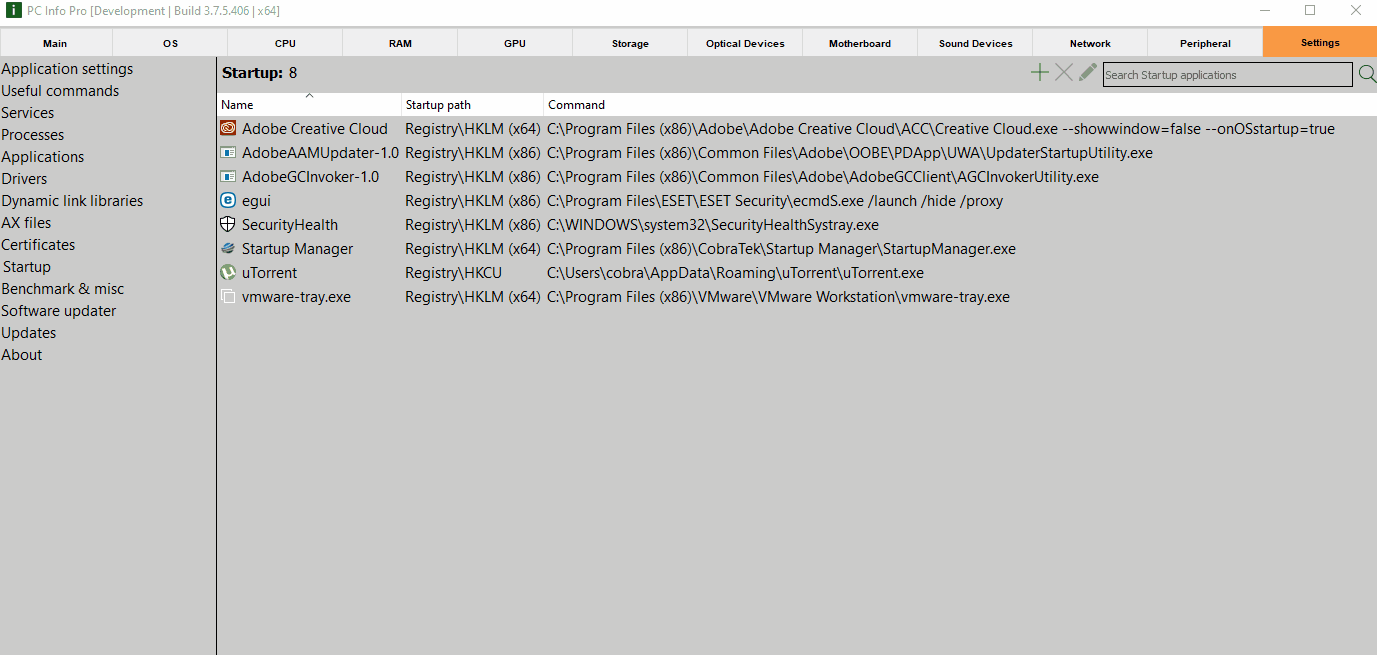Go to the Optical Devices tab
The width and height of the screenshot is (1377, 655).
tap(745, 43)
